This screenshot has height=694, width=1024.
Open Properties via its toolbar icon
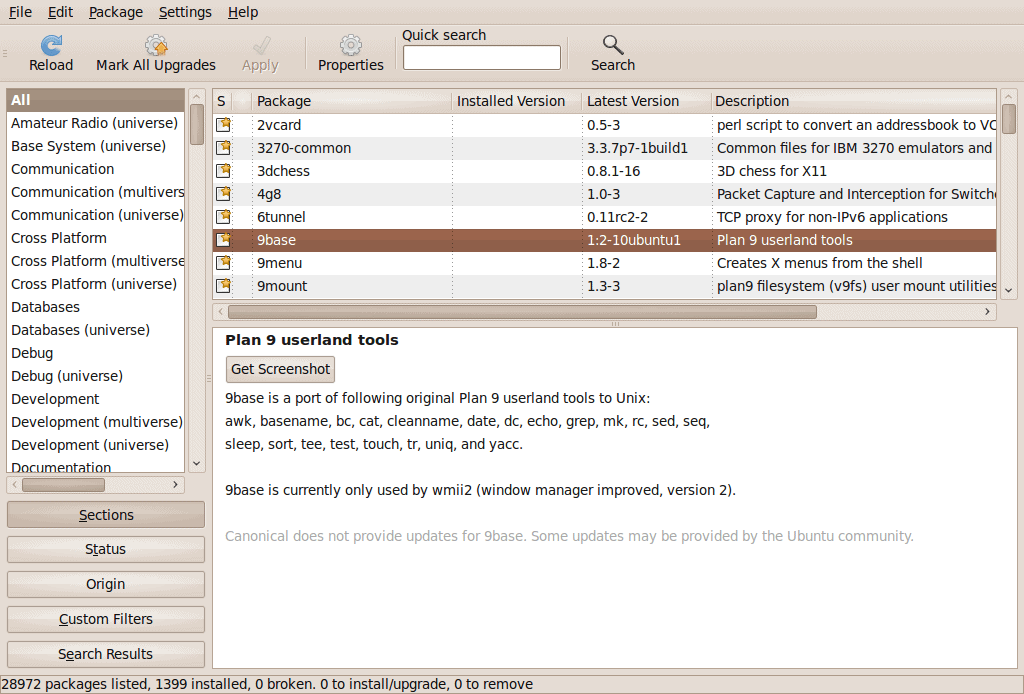click(350, 44)
